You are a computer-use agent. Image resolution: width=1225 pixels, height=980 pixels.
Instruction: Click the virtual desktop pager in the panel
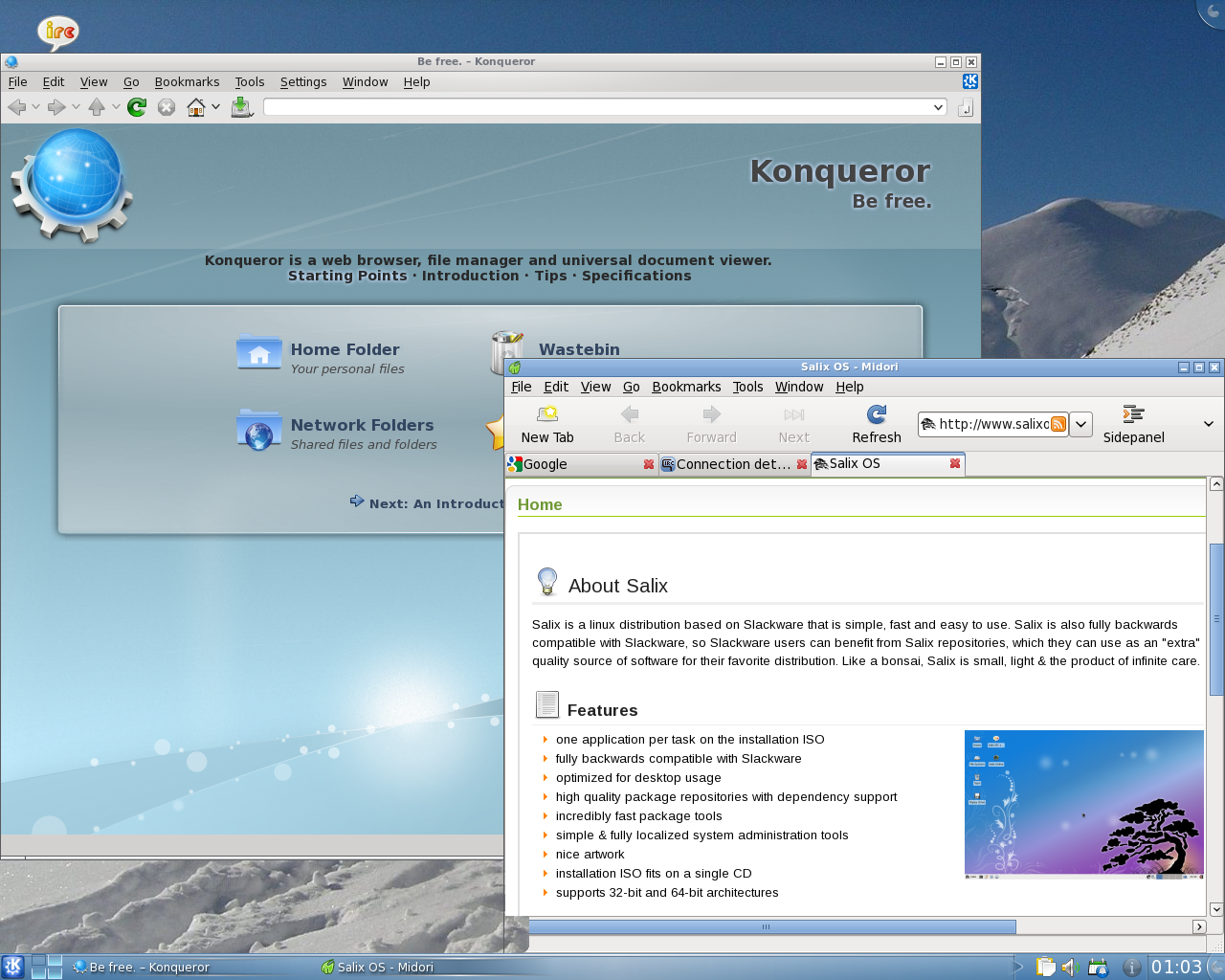(x=46, y=967)
